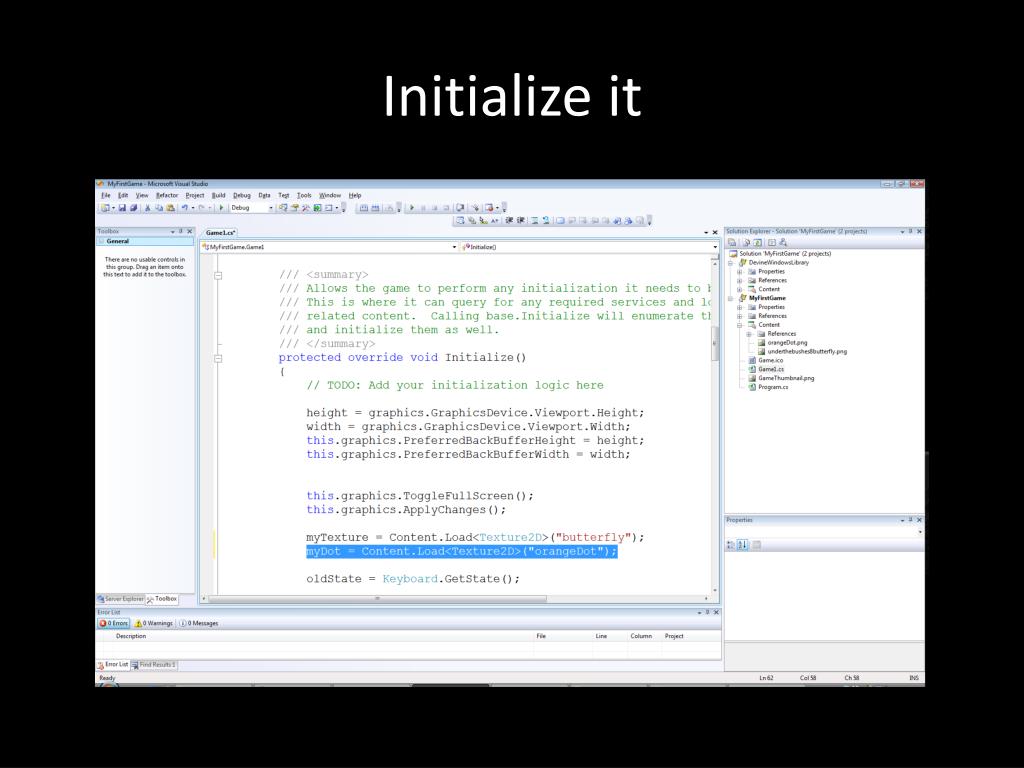
Task: Toggle auto-hide pin on Properties panel
Action: click(910, 520)
